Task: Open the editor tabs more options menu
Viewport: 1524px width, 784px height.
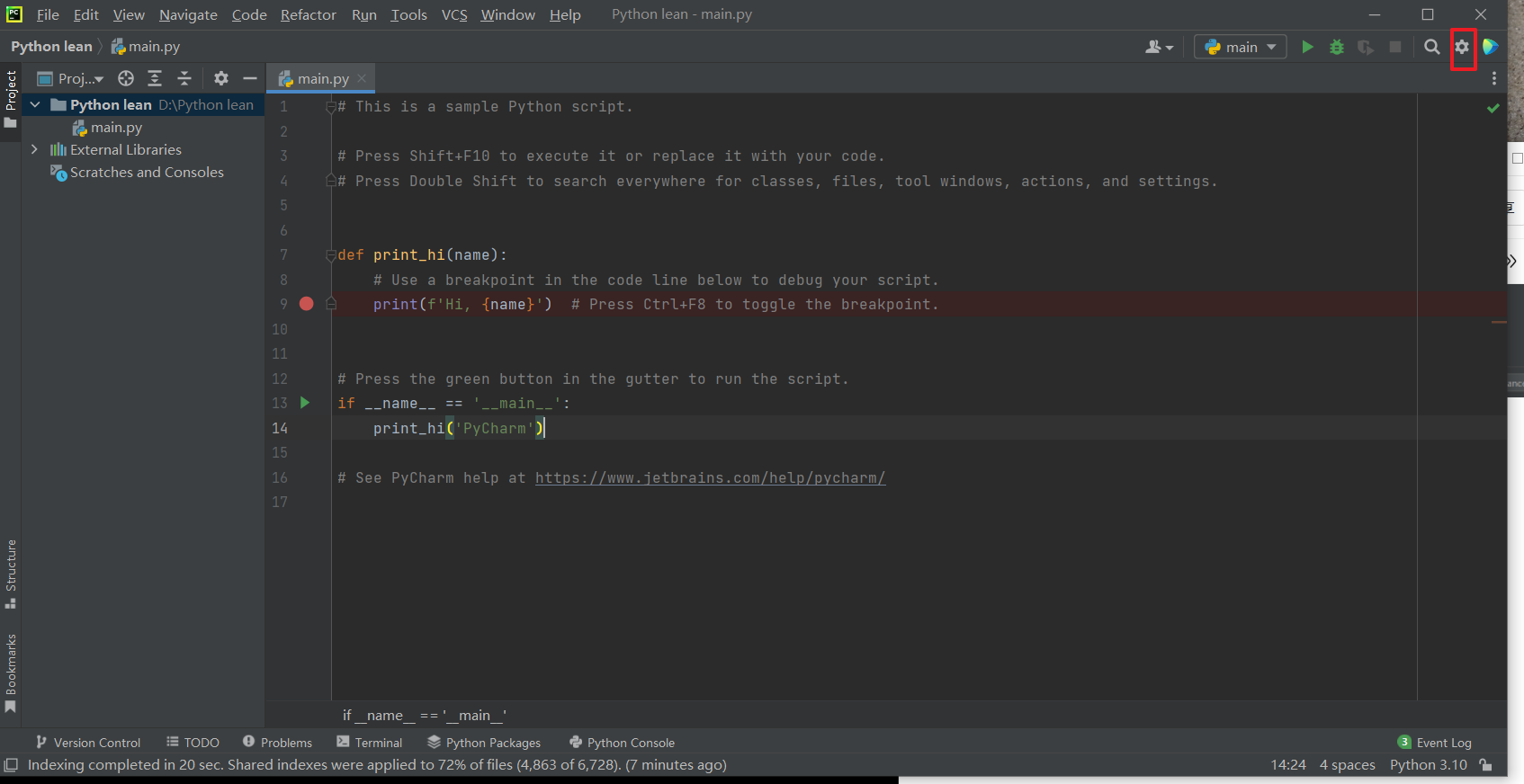Action: 1494,78
